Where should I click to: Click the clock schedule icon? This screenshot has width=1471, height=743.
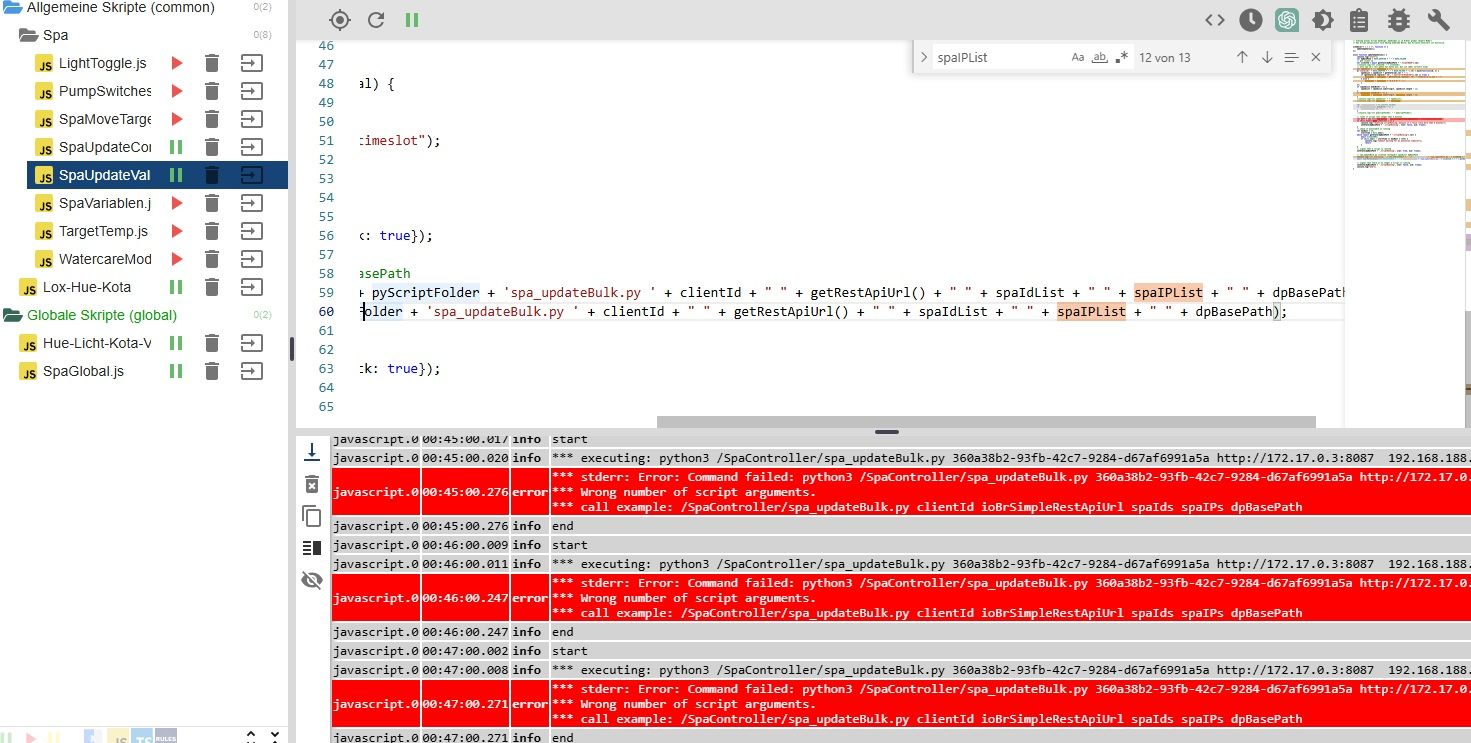pyautogui.click(x=1250, y=20)
